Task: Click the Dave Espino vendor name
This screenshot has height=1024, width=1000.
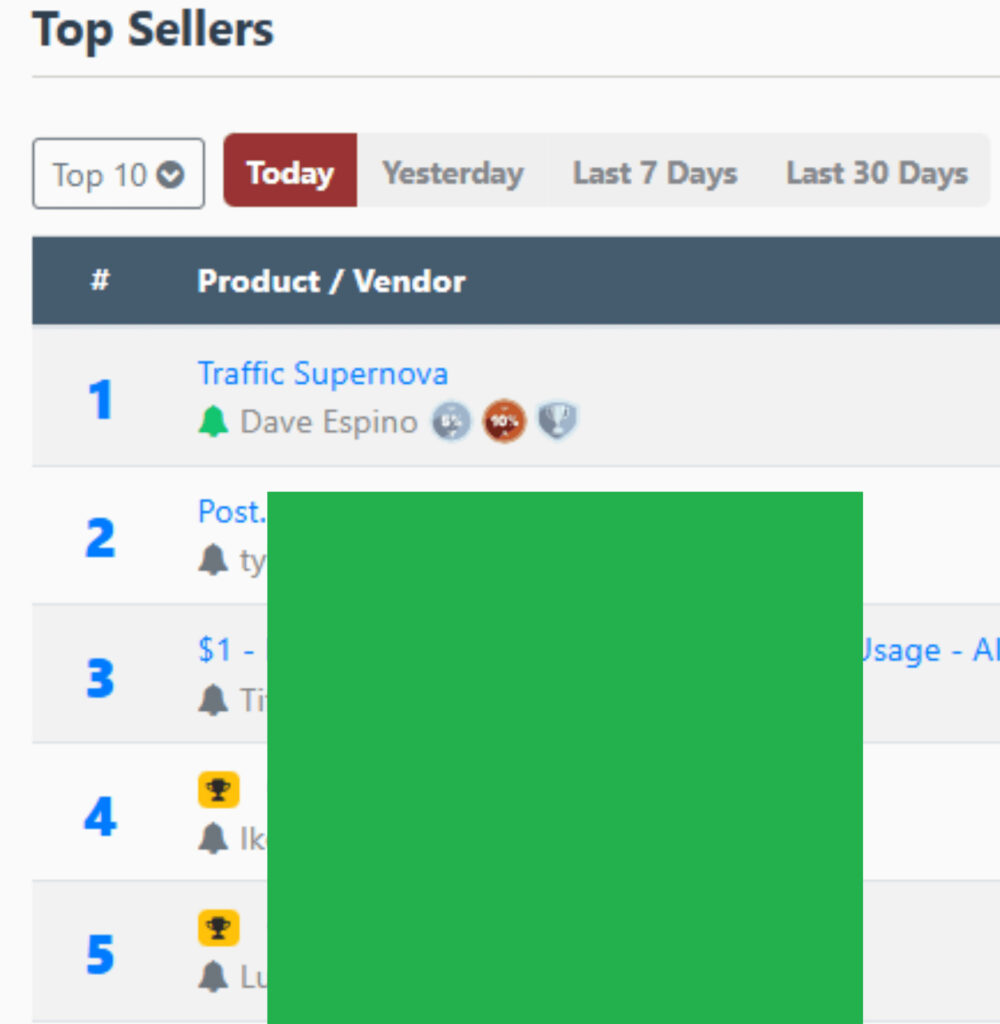Action: pos(329,422)
